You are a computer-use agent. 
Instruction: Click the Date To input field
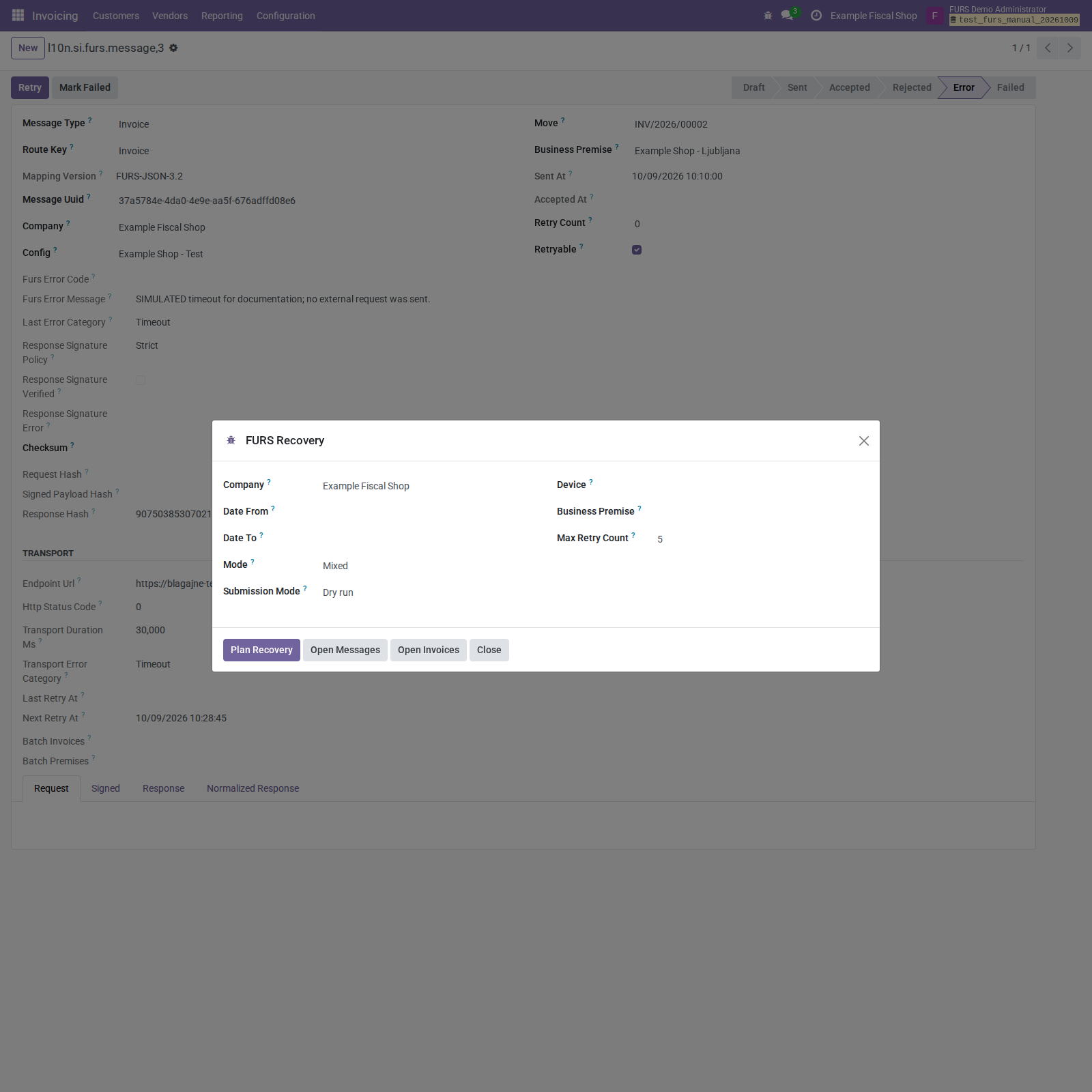(x=430, y=539)
